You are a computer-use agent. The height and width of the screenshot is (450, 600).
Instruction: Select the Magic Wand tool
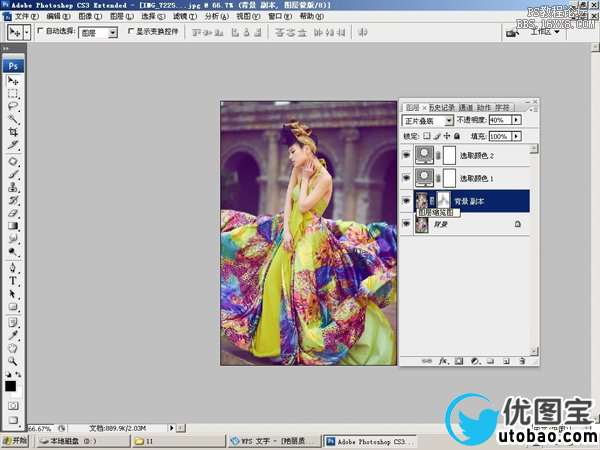point(13,119)
